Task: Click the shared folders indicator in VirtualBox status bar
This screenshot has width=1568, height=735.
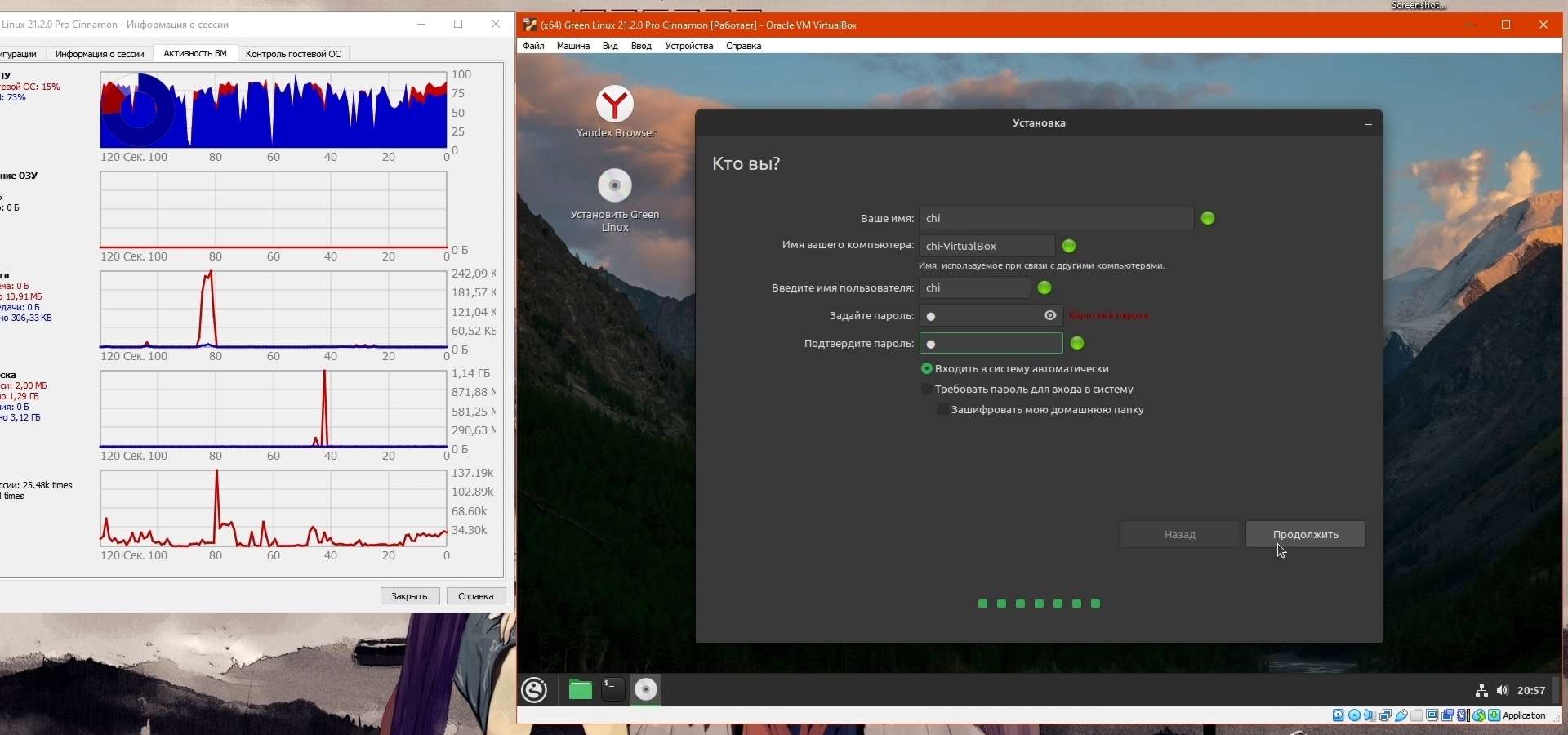Action: point(1417,715)
